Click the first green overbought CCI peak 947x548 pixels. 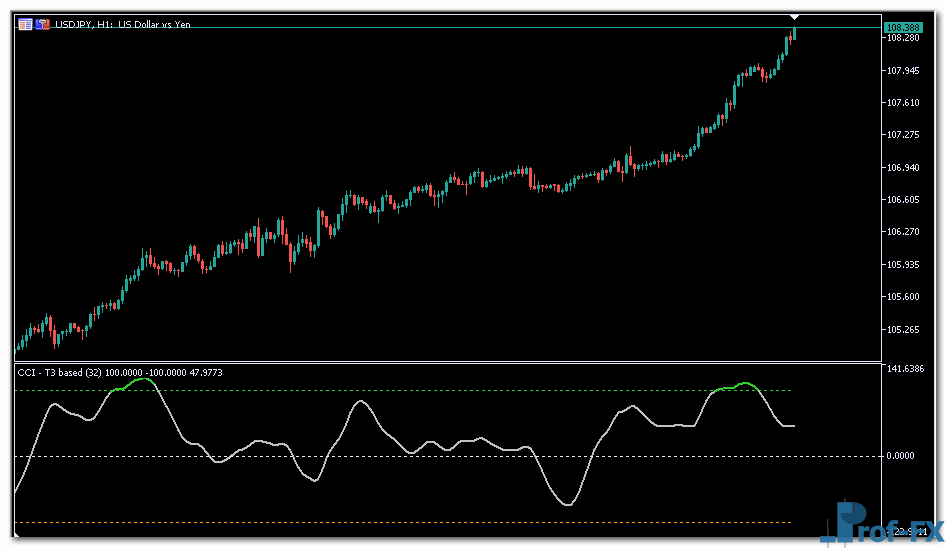pyautogui.click(x=142, y=380)
